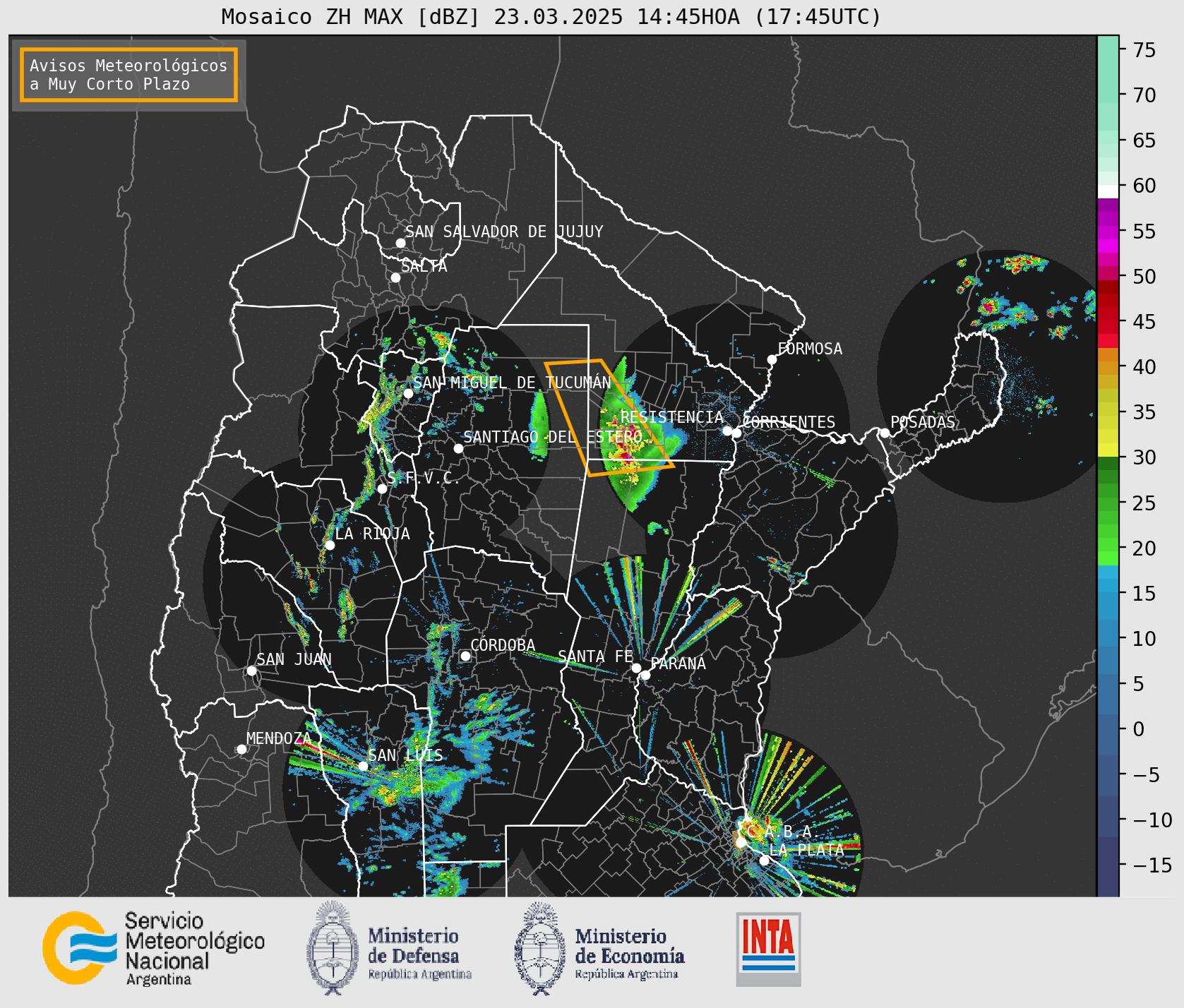Click the Ministerio de Economía text
1184x1008 pixels.
point(630,952)
